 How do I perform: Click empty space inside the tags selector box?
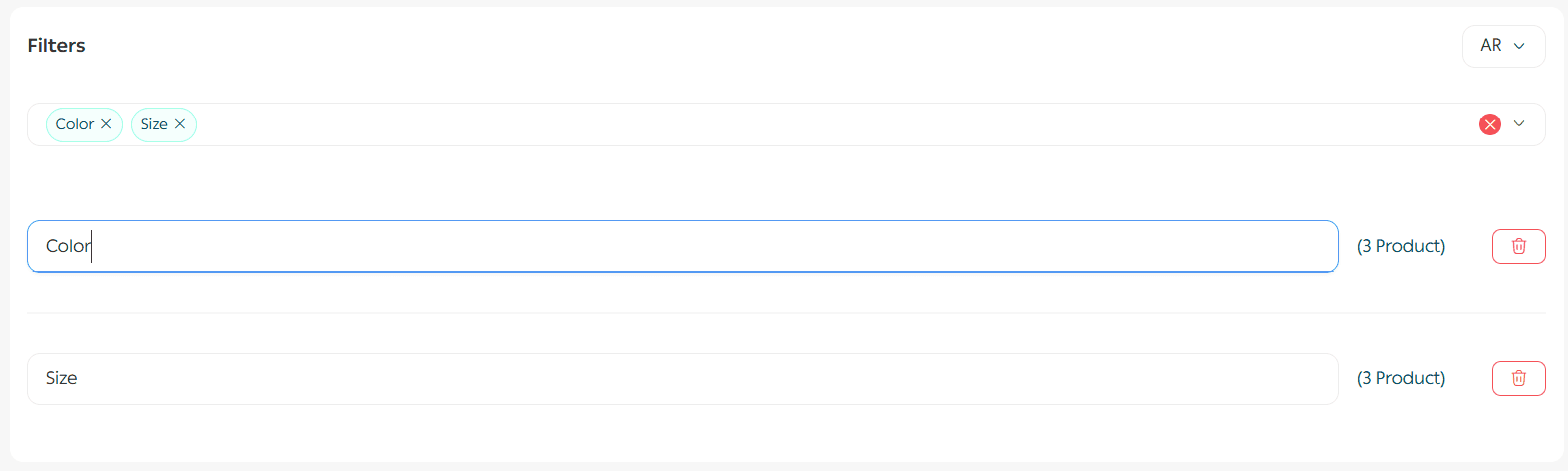point(797,124)
